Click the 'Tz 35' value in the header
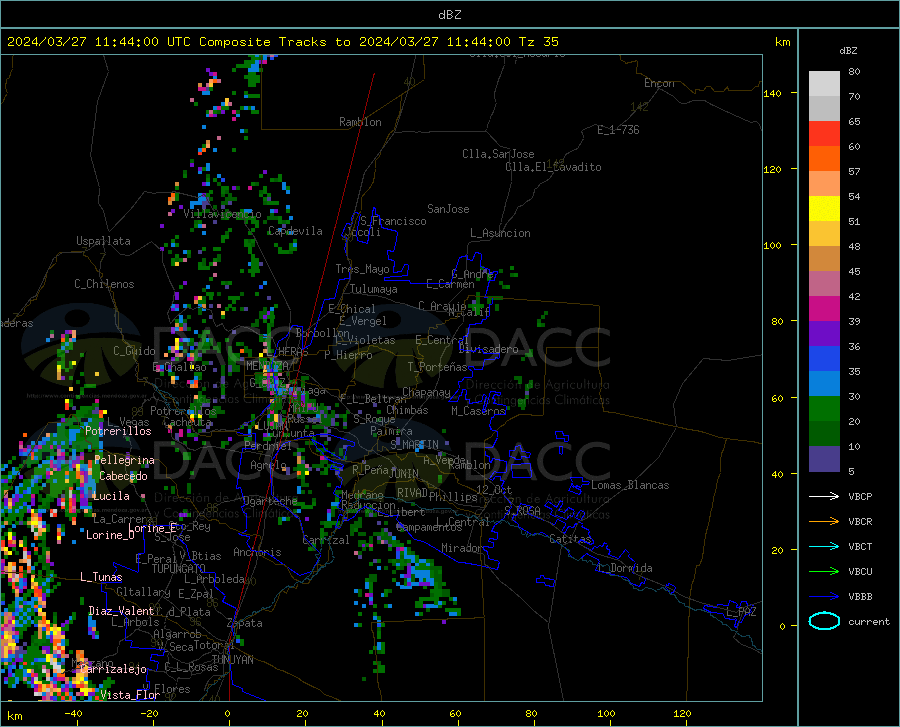Image resolution: width=900 pixels, height=727 pixels. point(538,42)
